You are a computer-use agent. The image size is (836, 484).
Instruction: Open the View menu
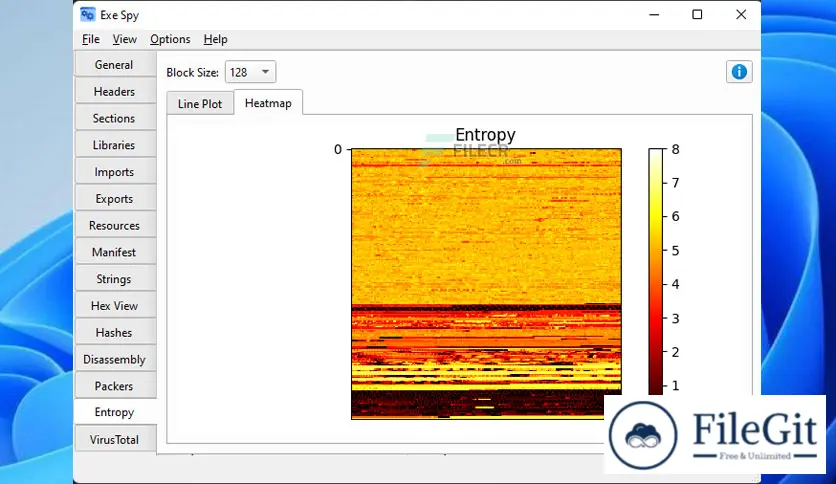[125, 39]
